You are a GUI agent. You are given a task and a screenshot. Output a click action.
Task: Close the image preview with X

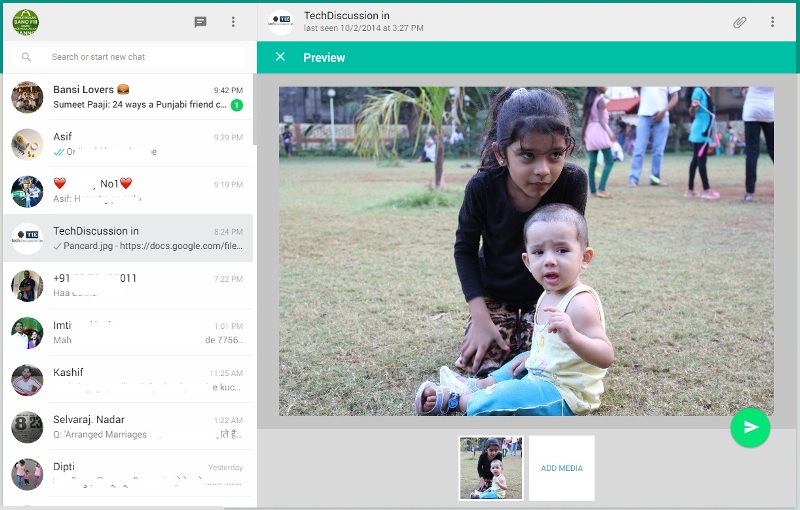[x=280, y=57]
